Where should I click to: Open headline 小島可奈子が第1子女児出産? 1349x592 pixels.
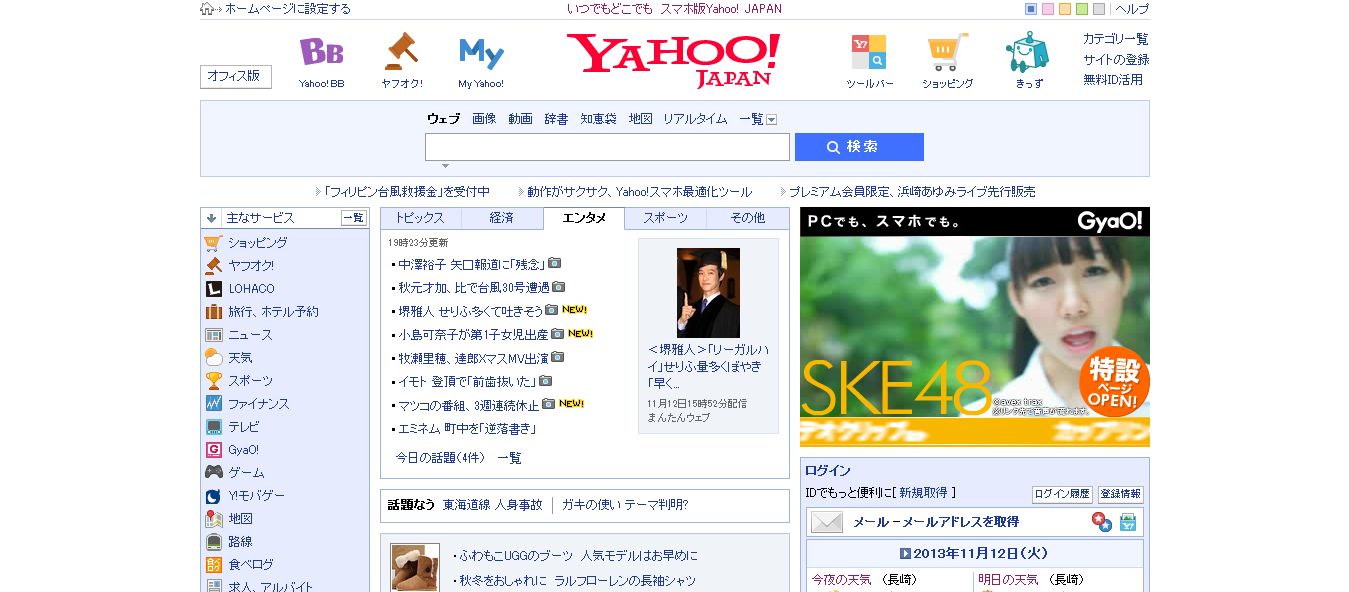(x=473, y=334)
